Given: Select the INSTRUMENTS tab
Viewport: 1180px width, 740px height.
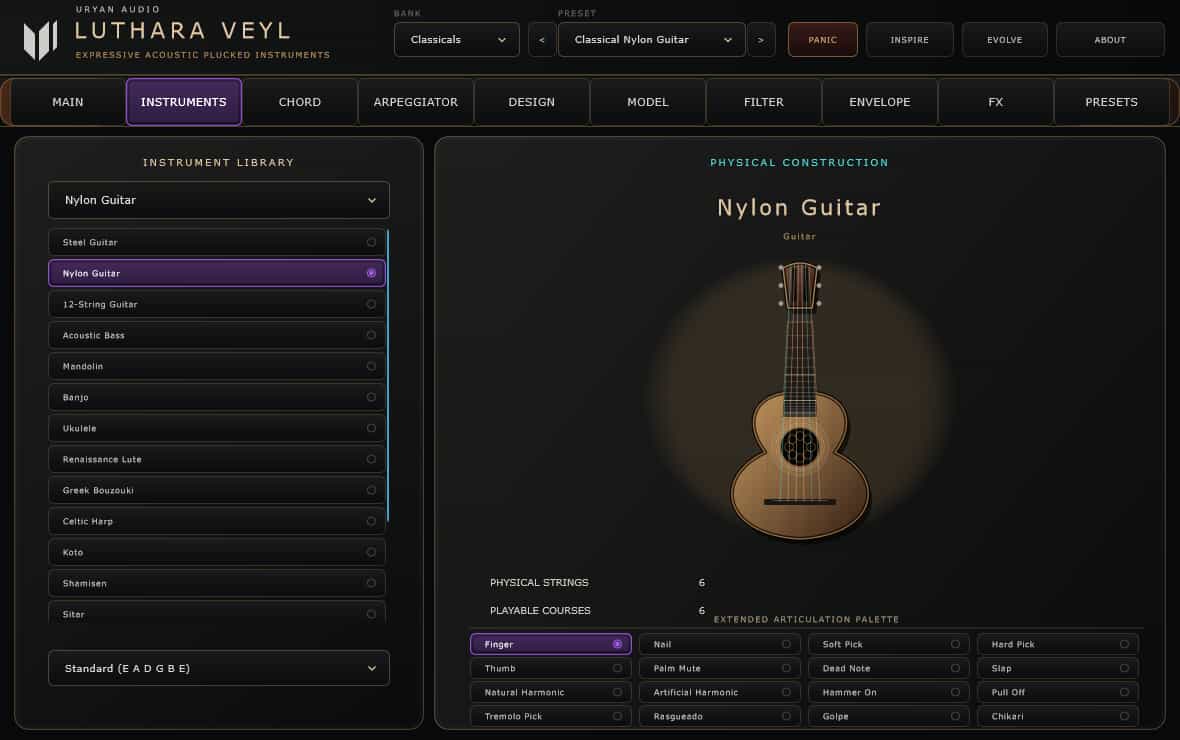Looking at the screenshot, I should [x=184, y=102].
